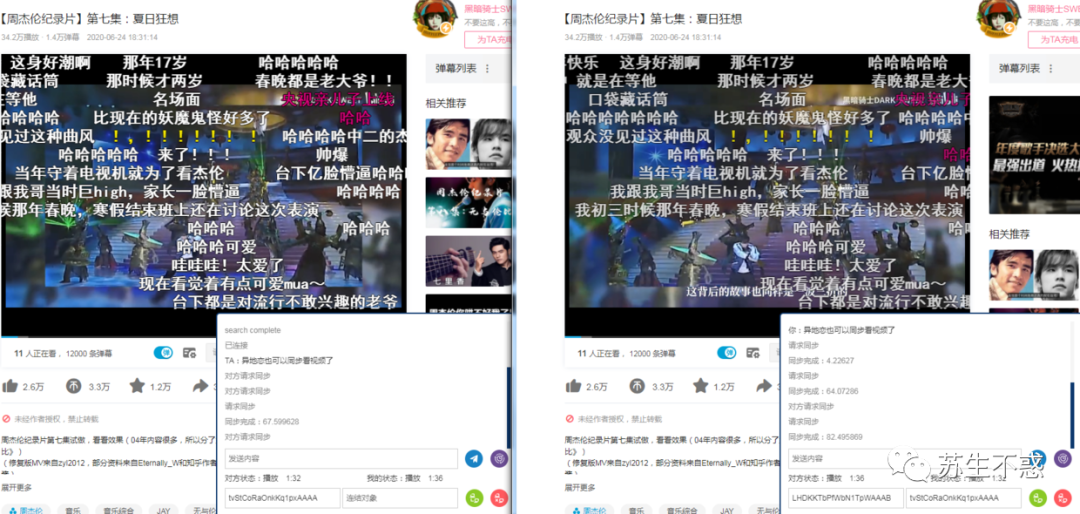
Task: Open uploader avatar in the left window
Action: click(x=434, y=19)
